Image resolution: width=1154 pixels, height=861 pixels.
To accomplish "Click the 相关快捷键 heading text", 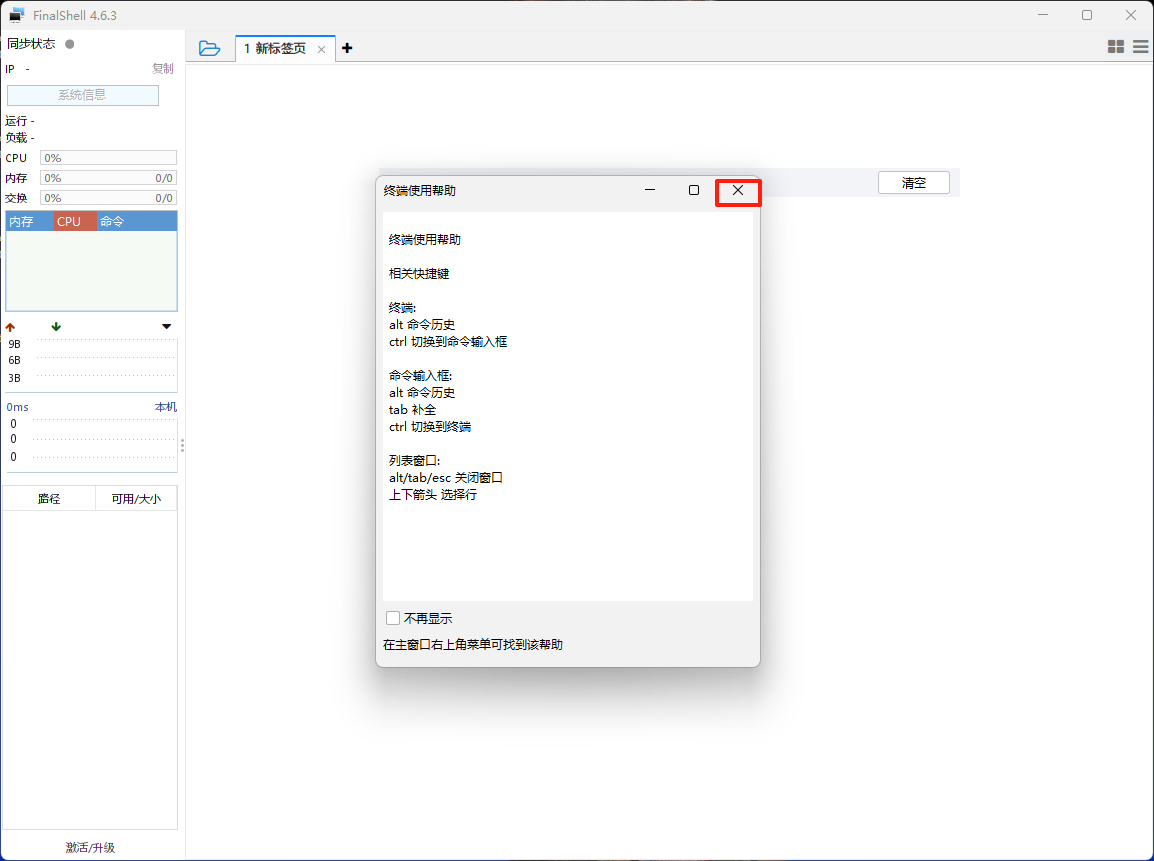I will coord(419,274).
